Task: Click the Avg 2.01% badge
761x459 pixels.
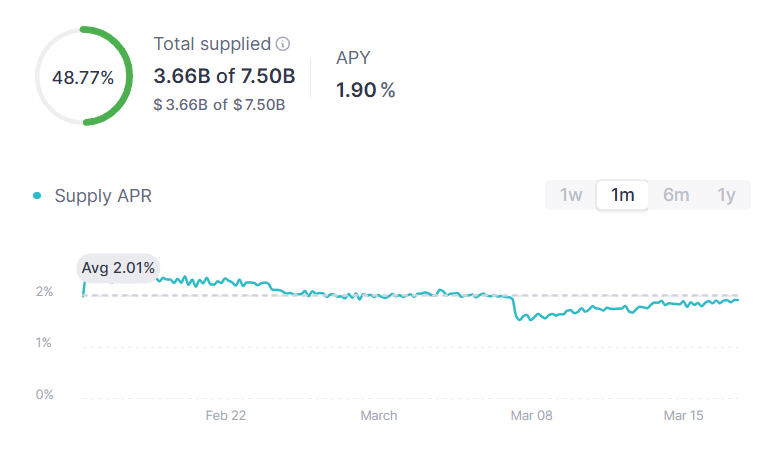Action: point(118,267)
